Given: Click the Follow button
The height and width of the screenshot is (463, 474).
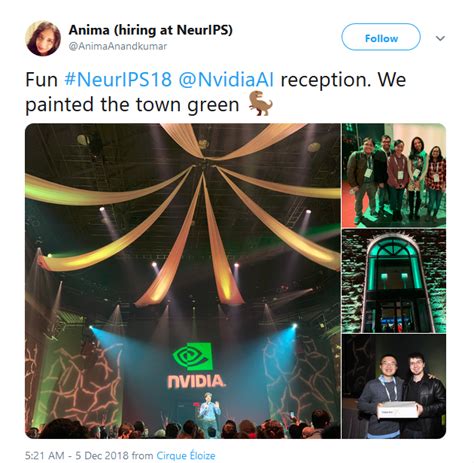Looking at the screenshot, I should [381, 37].
